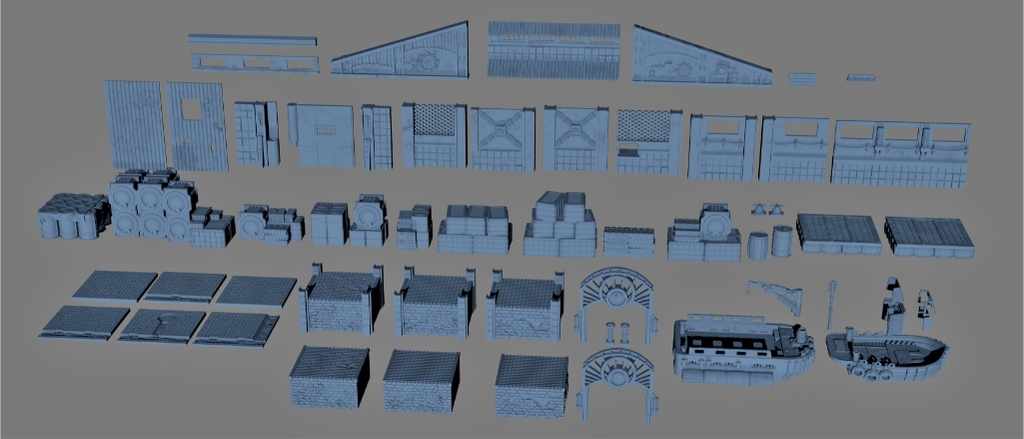Screen dimensions: 1024x439
Task: Click the pair of standalone barrels
Action: click(x=770, y=242)
